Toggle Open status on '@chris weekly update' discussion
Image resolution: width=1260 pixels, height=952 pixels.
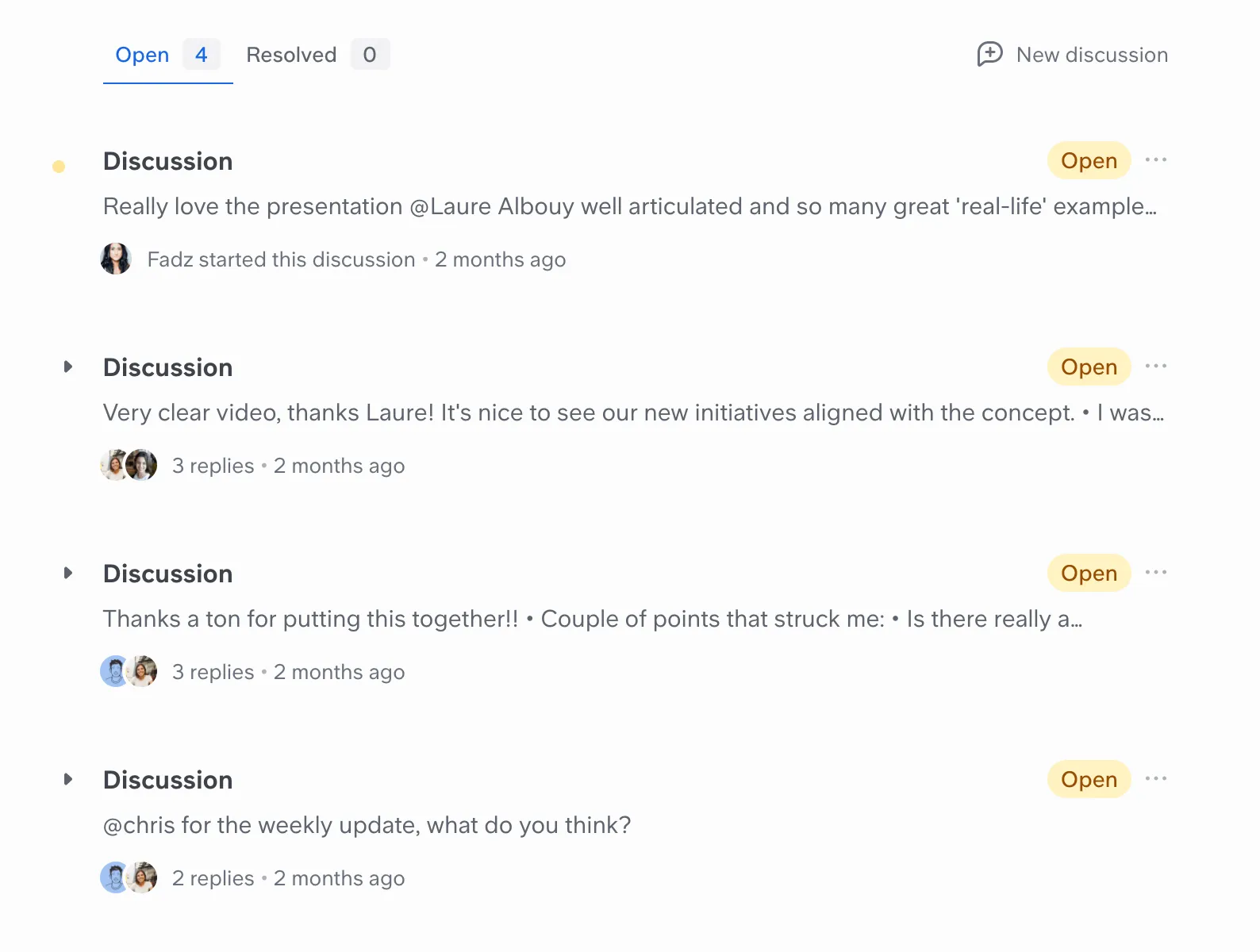coord(1089,779)
